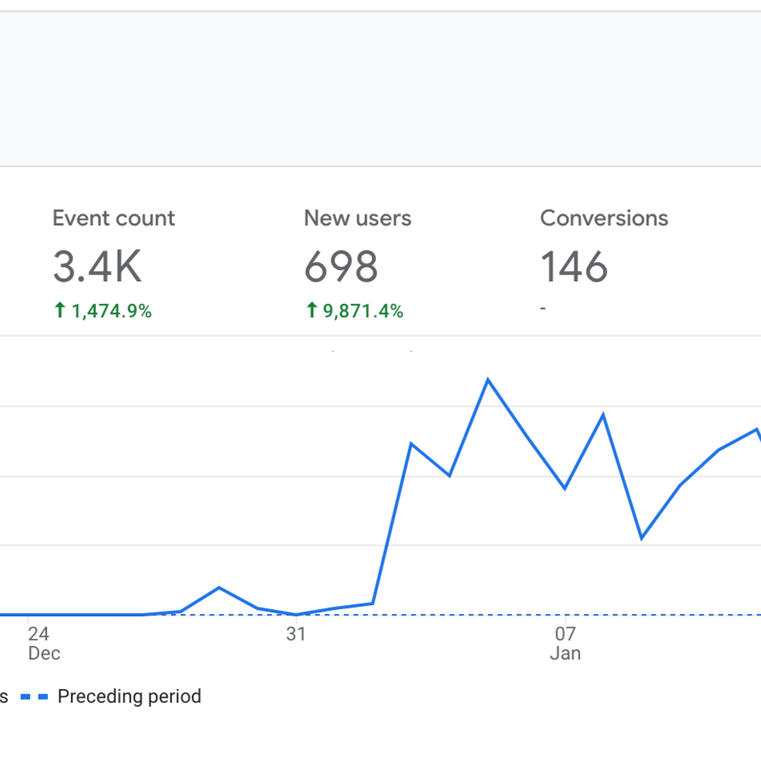
Task: Select the Event count metric tab
Action: coord(113,218)
